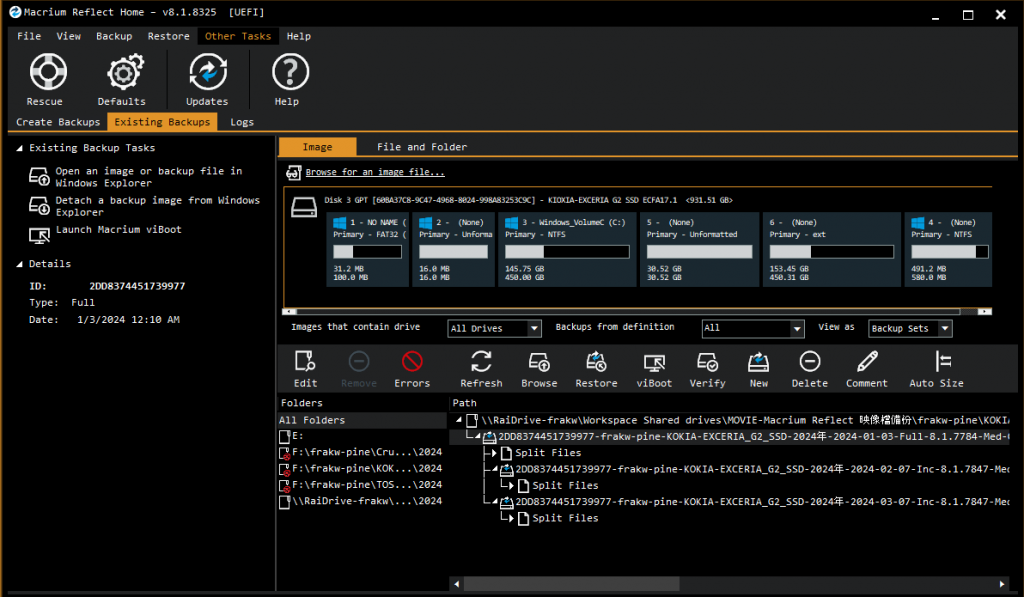
Task: Open the Help icon in toolbar
Action: 289,80
